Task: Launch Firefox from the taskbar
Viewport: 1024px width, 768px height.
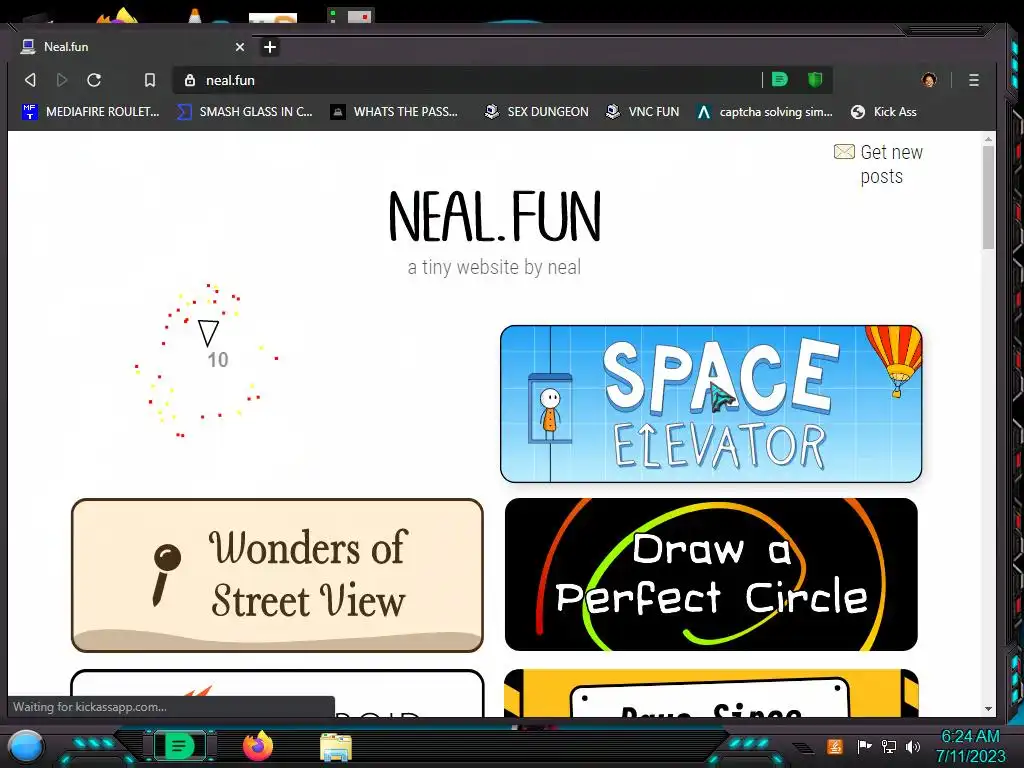Action: tap(258, 746)
